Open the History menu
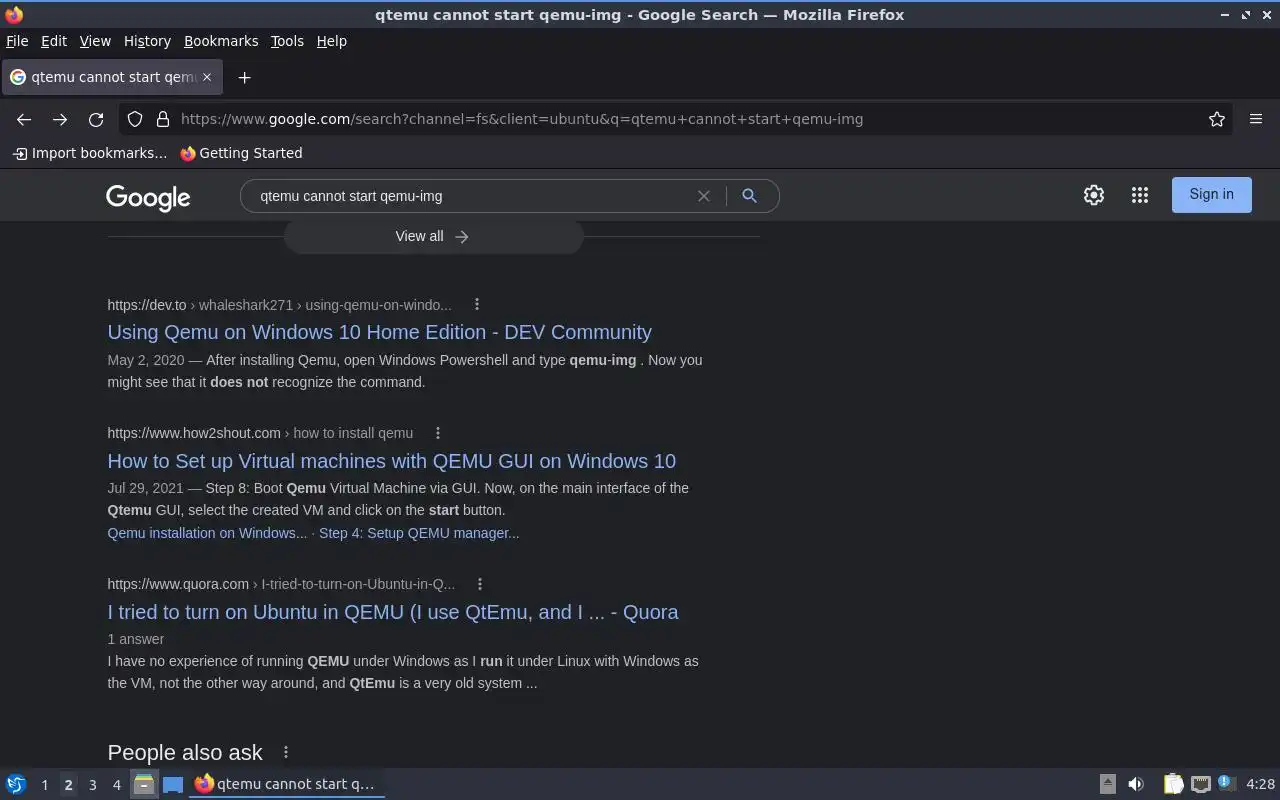 147,41
